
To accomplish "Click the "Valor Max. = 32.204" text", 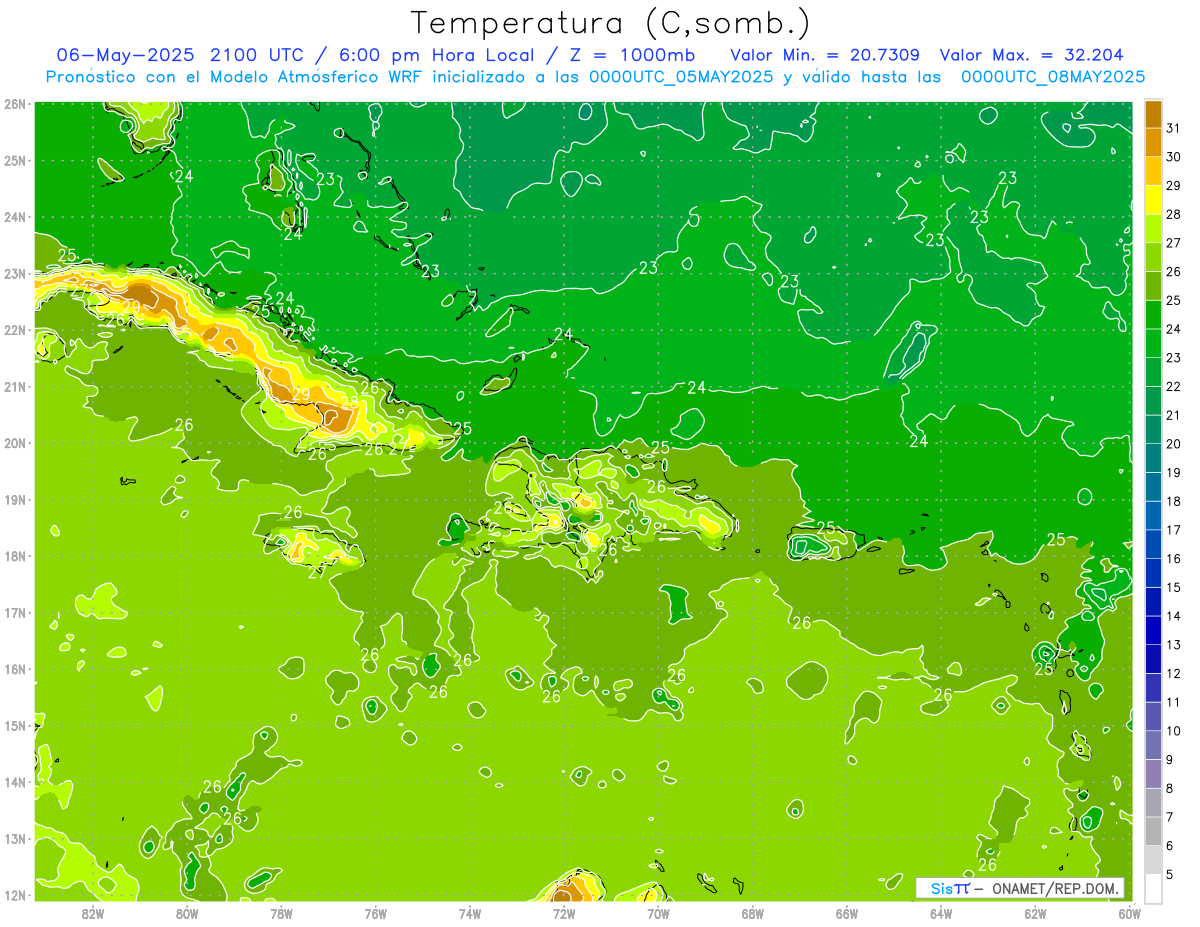I will click(1031, 54).
